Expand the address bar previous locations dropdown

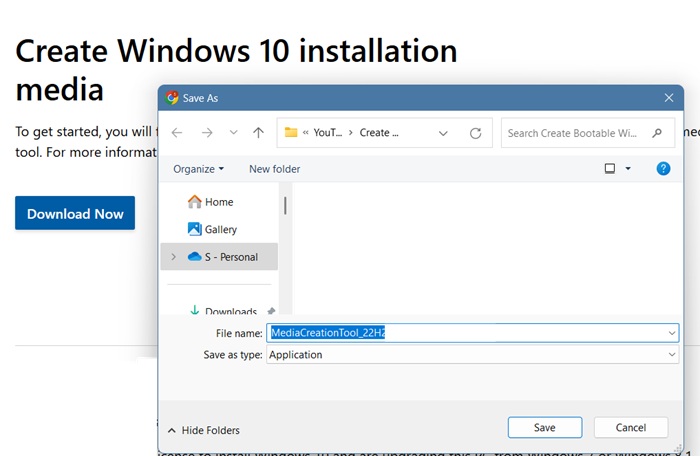click(x=443, y=133)
